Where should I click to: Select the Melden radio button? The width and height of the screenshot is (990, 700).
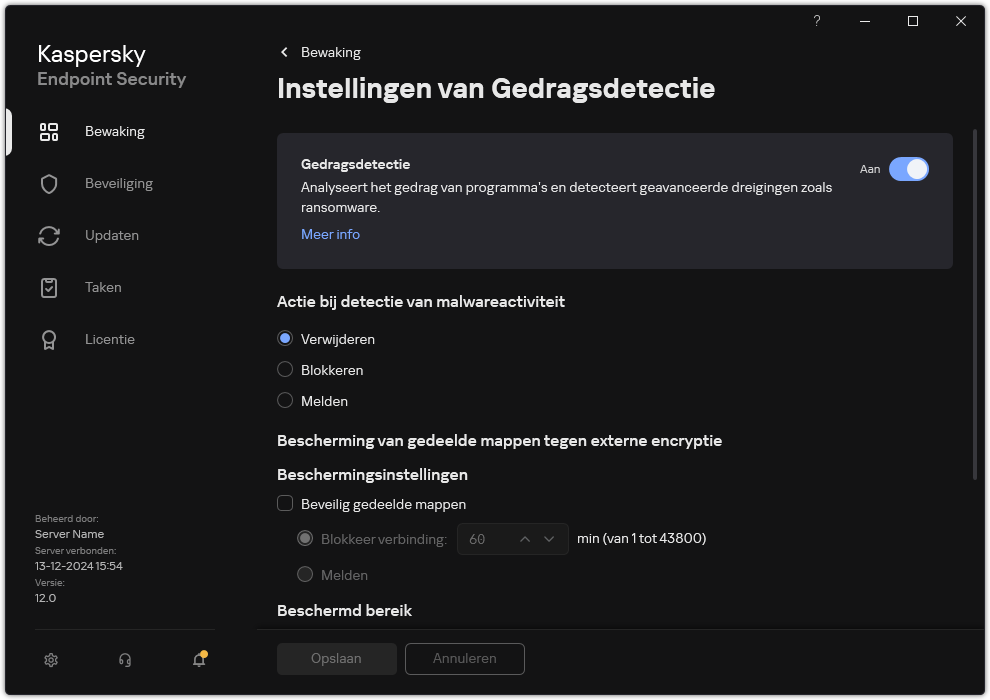pyautogui.click(x=285, y=401)
